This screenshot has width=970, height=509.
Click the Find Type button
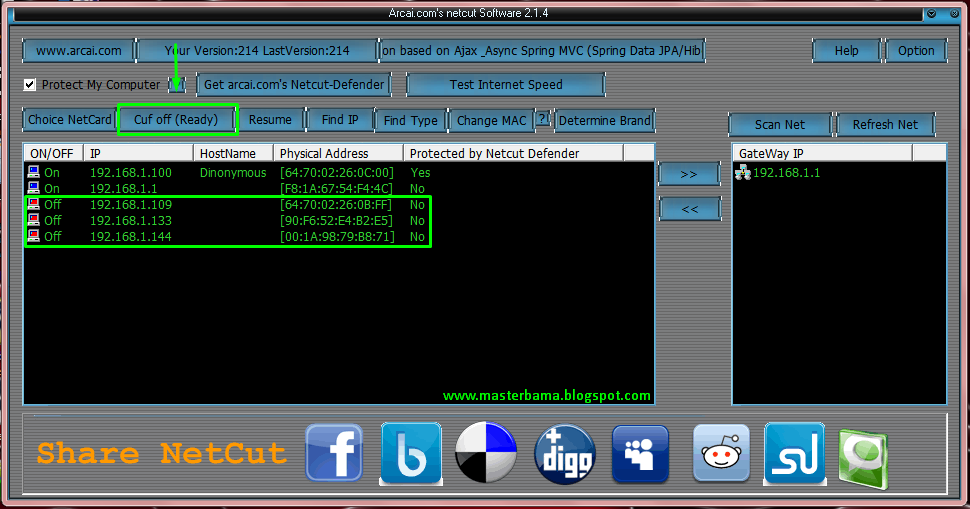coord(411,120)
